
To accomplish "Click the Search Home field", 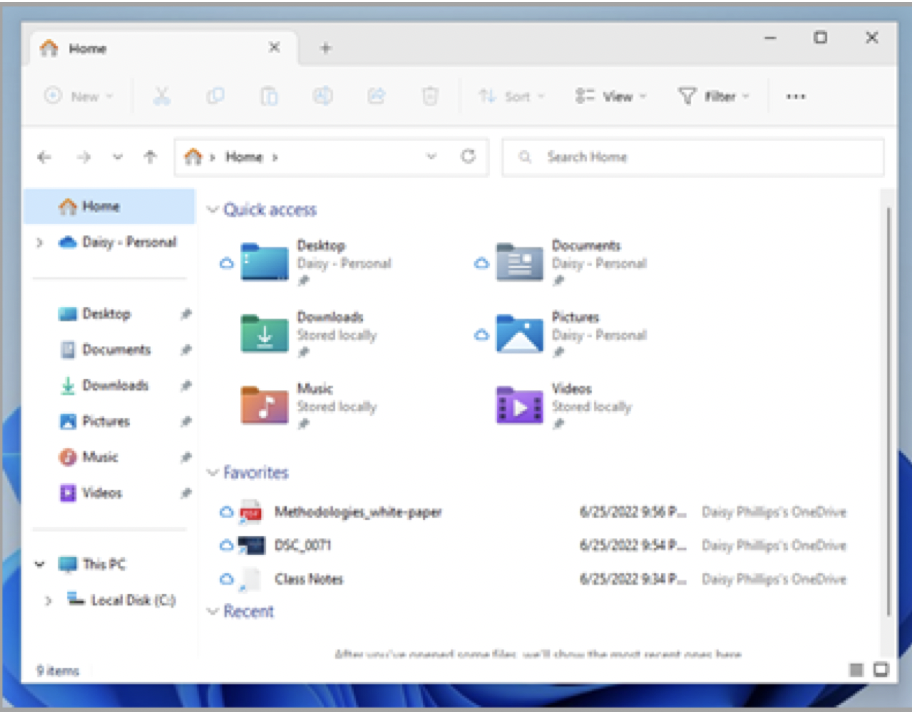I will click(x=693, y=156).
